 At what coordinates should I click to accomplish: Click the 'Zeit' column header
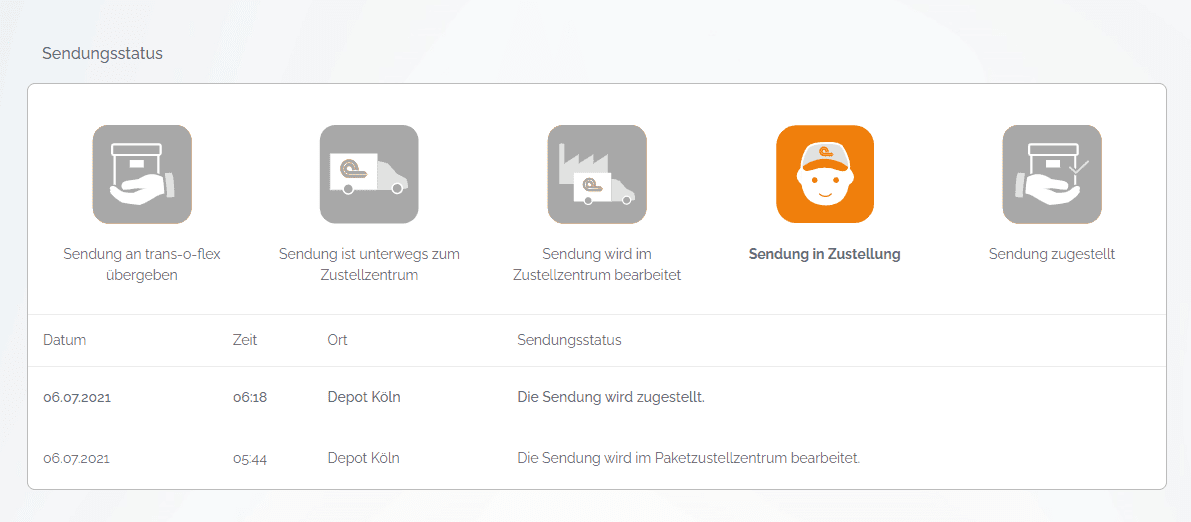[x=245, y=340]
